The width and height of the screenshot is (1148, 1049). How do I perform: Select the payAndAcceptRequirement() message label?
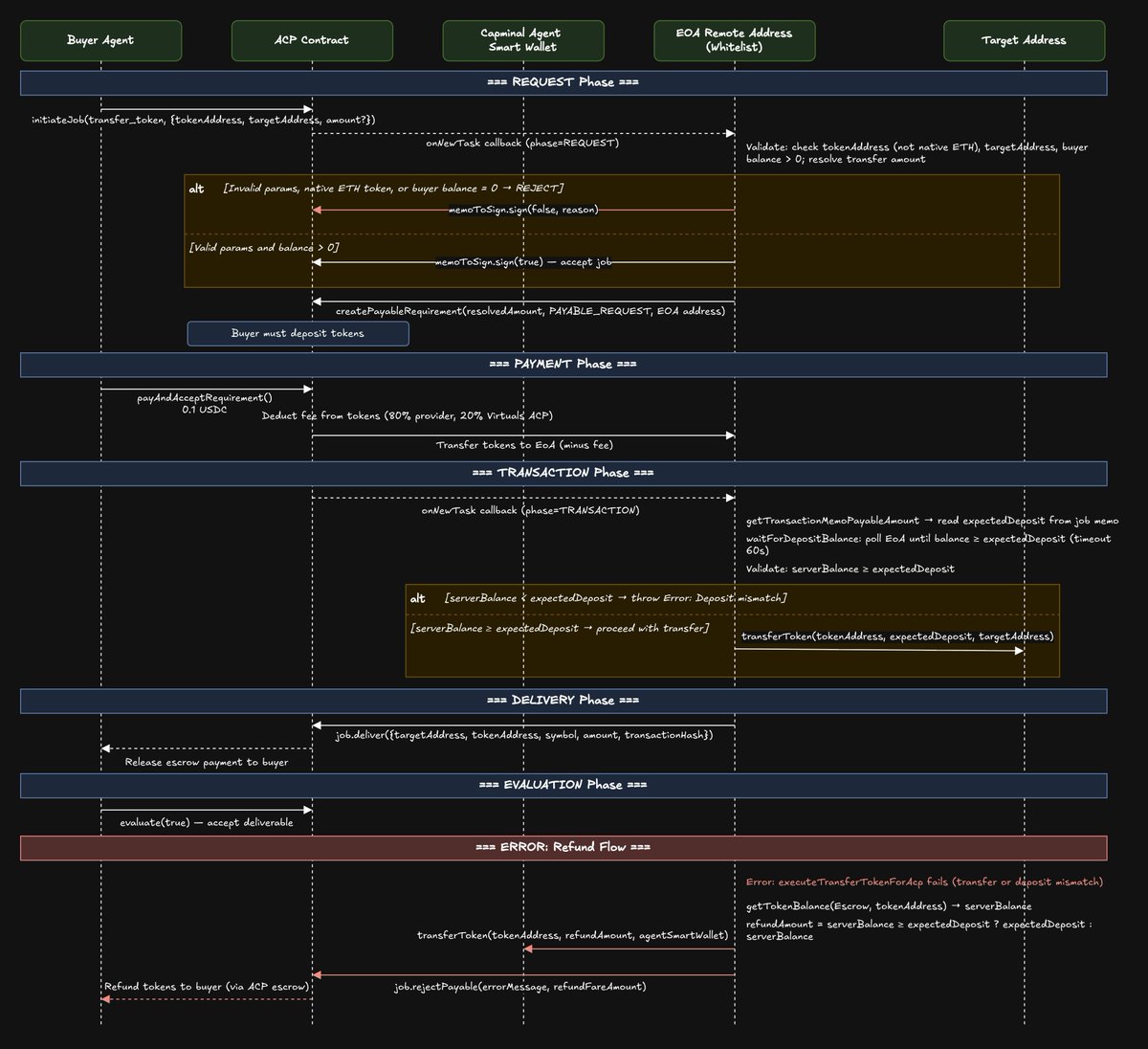pyautogui.click(x=205, y=397)
